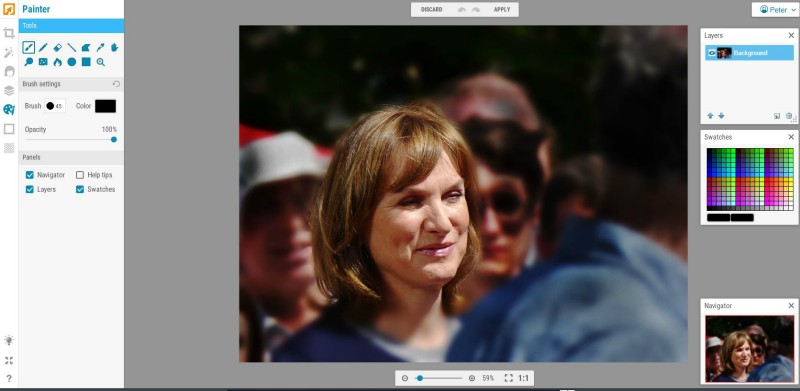Pick a color from the Swatches grid

coord(750,179)
